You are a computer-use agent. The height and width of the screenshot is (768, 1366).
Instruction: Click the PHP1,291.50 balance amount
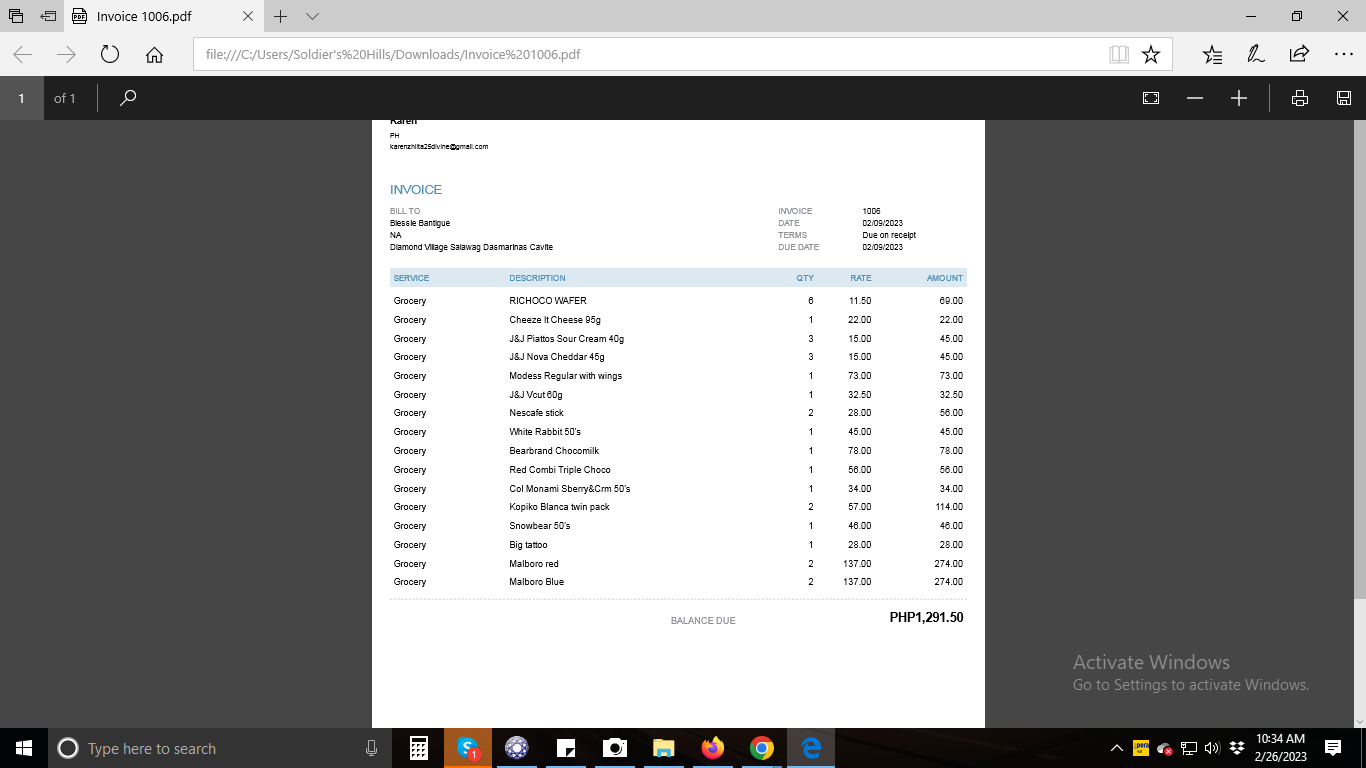(927, 618)
